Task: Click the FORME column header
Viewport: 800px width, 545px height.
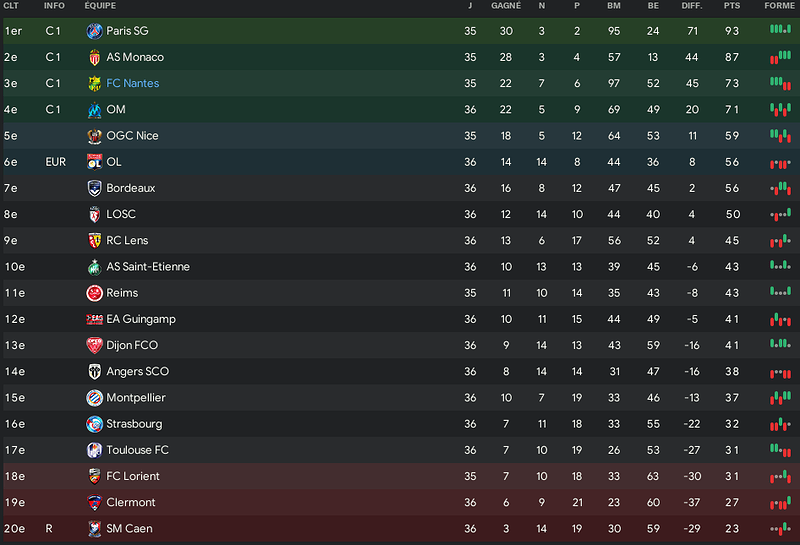Action: (779, 6)
